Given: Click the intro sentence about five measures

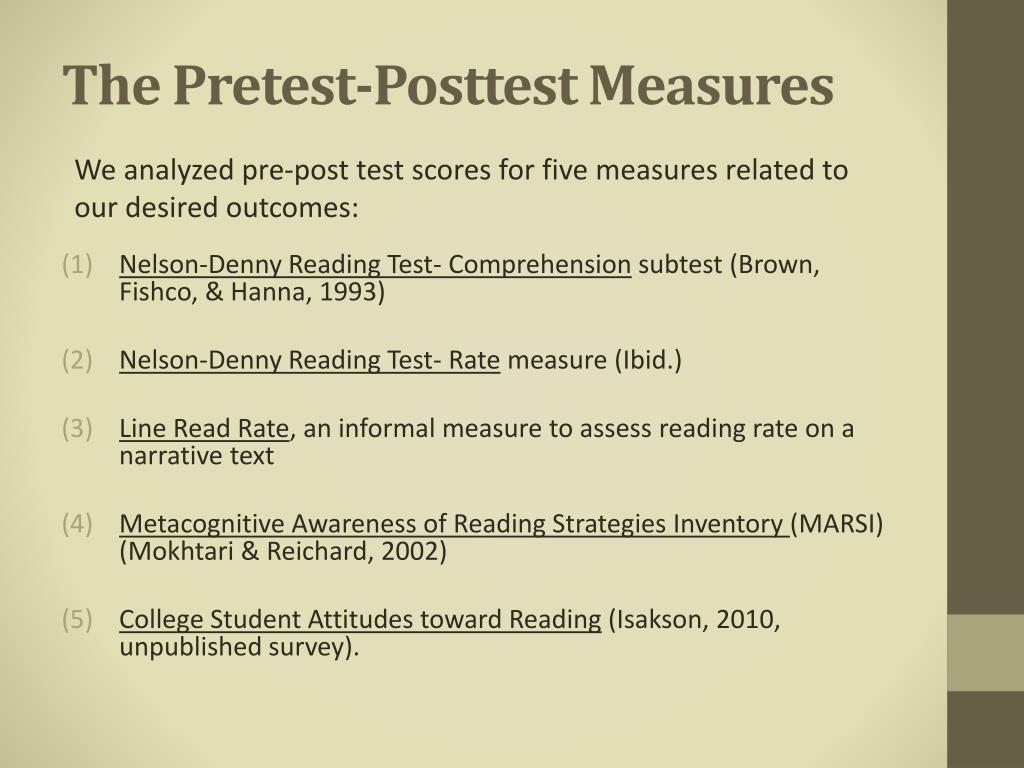Looking at the screenshot, I should coord(461,189).
